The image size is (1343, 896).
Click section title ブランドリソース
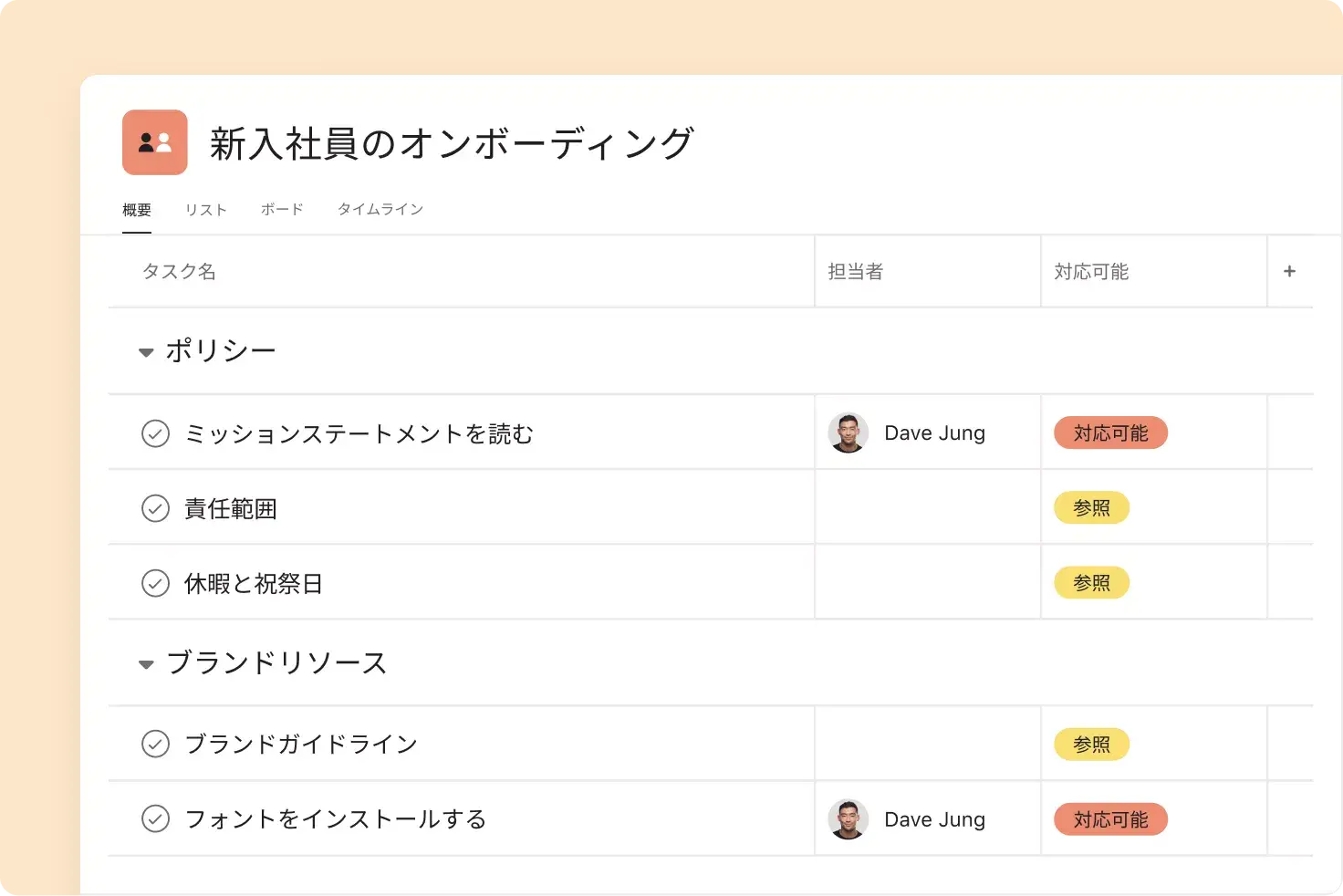pyautogui.click(x=276, y=662)
